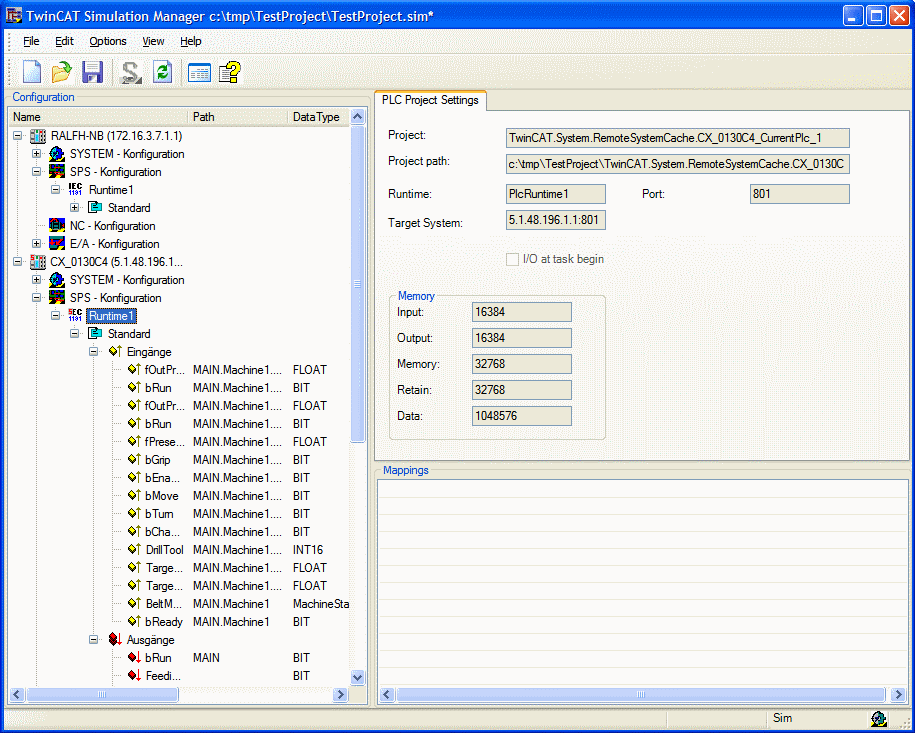Screen dimensions: 915x733
Task: Click the DrillTool variable icon
Action: click(x=134, y=550)
